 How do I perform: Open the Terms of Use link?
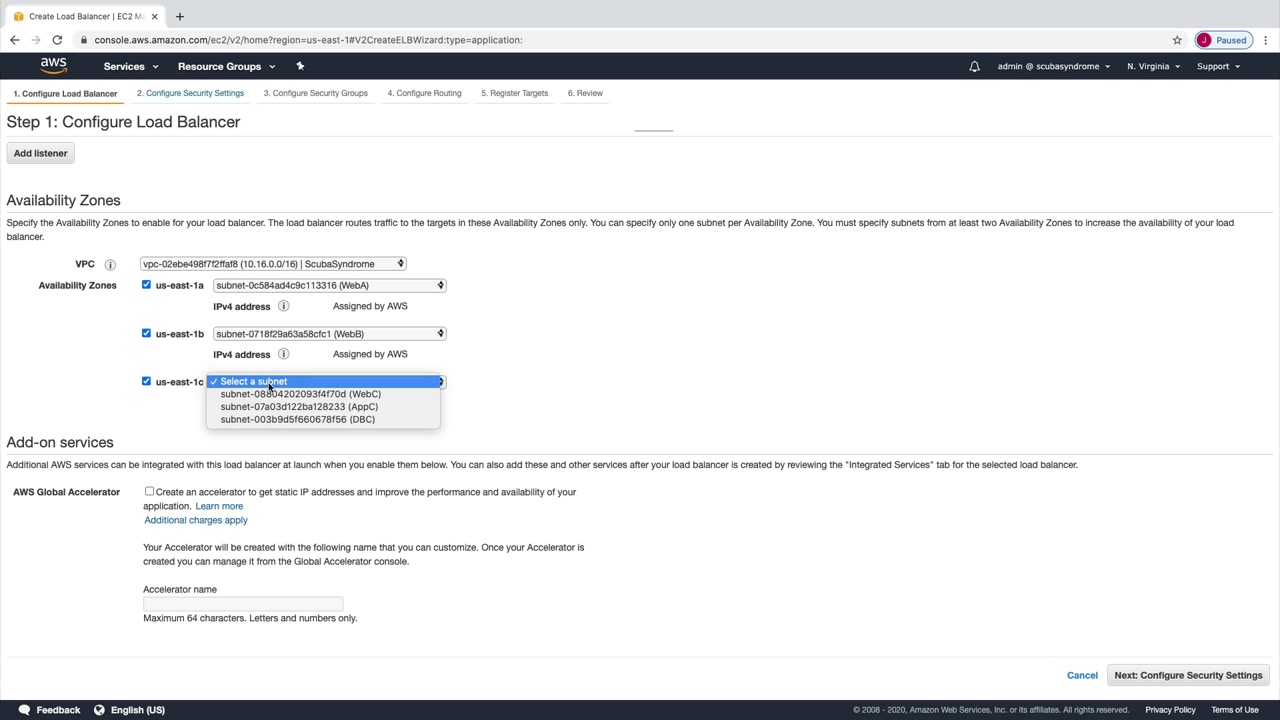coord(1235,710)
